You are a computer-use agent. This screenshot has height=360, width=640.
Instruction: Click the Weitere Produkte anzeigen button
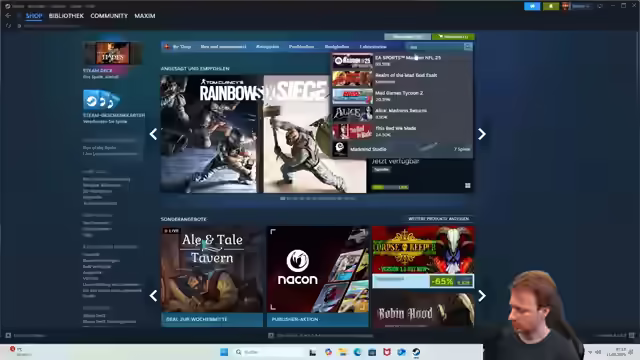438,219
